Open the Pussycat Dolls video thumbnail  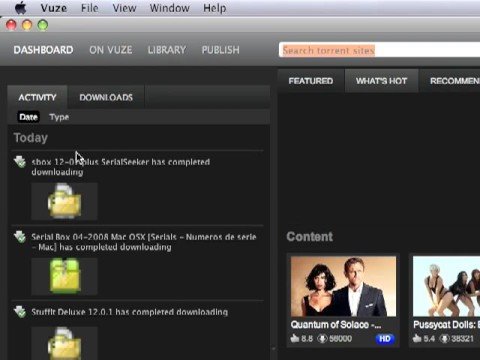(446, 286)
